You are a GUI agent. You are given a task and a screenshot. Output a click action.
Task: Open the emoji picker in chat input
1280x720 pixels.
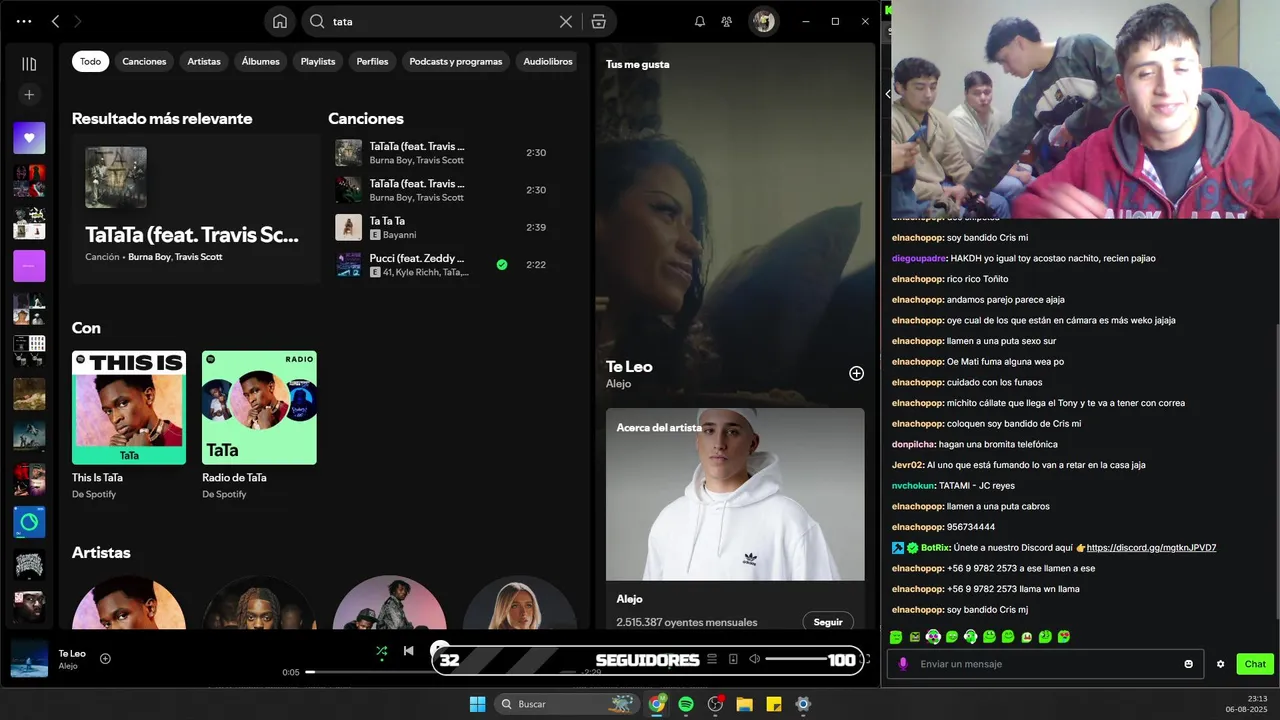[x=1189, y=664]
